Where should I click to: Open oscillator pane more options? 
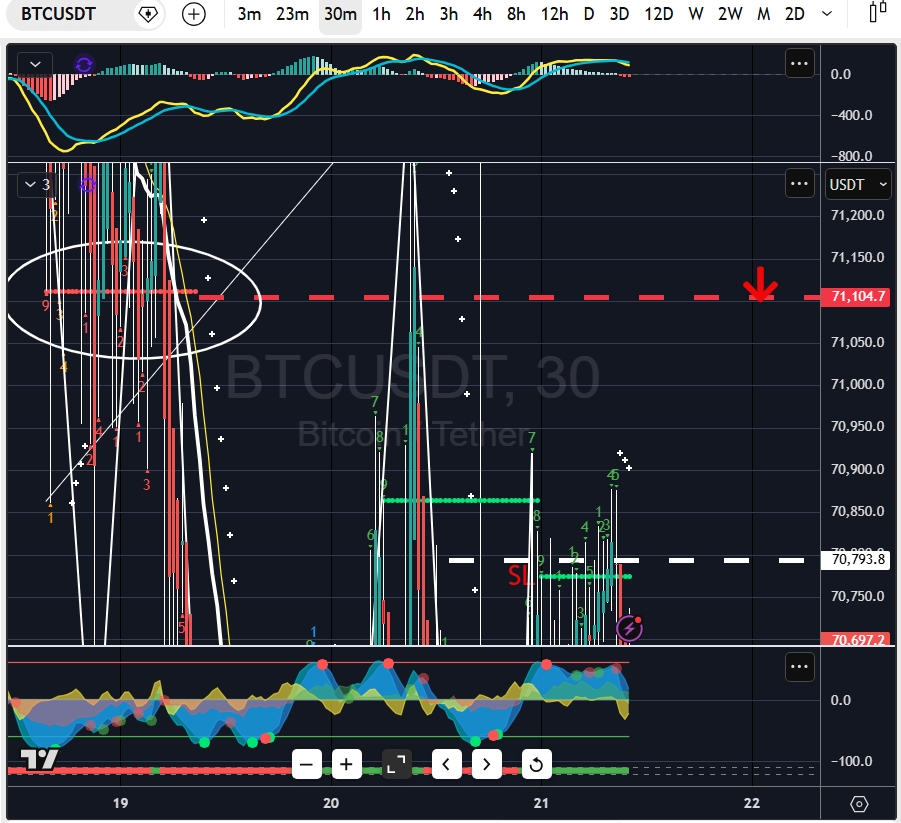click(x=799, y=667)
